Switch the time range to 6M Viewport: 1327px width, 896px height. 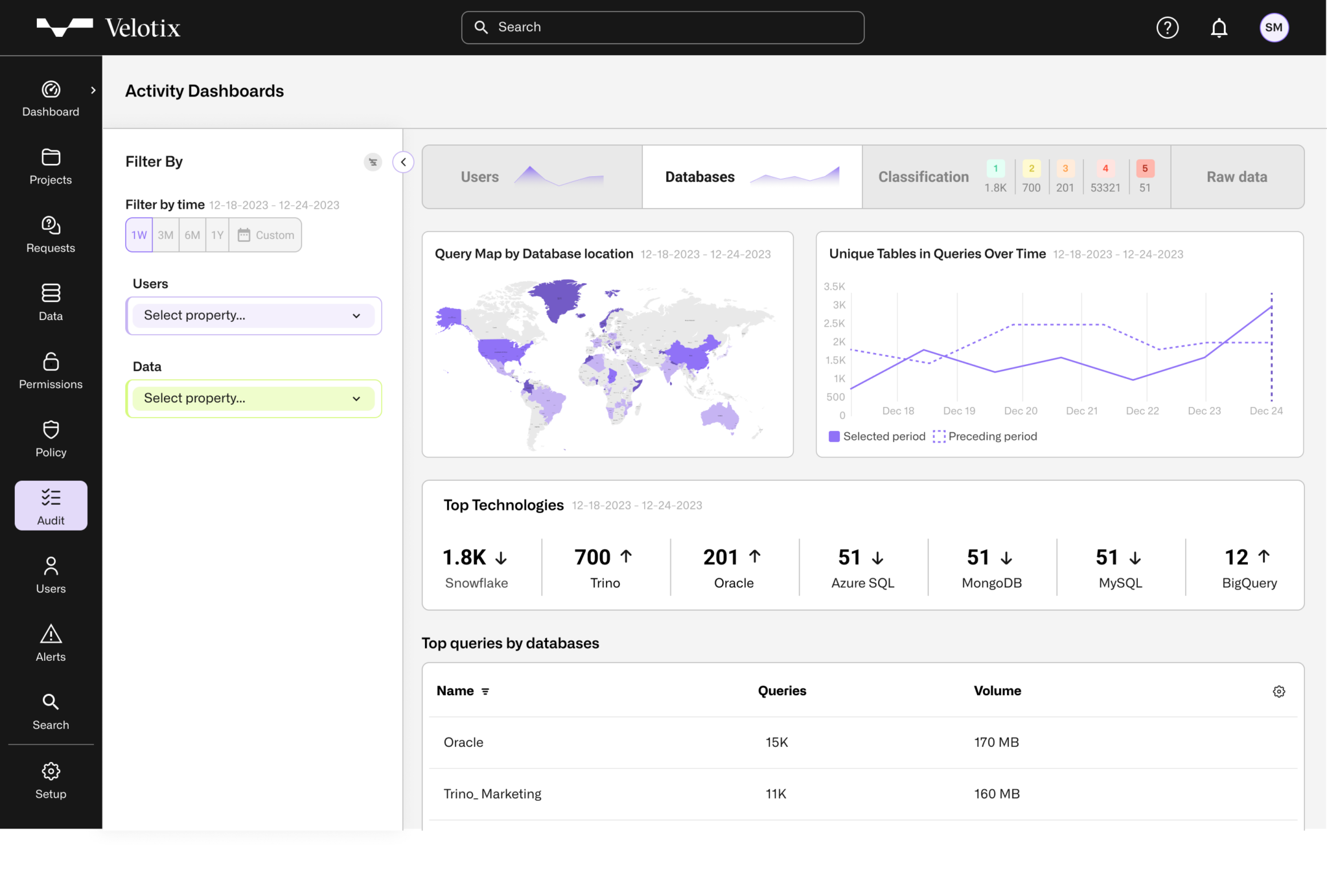click(192, 235)
